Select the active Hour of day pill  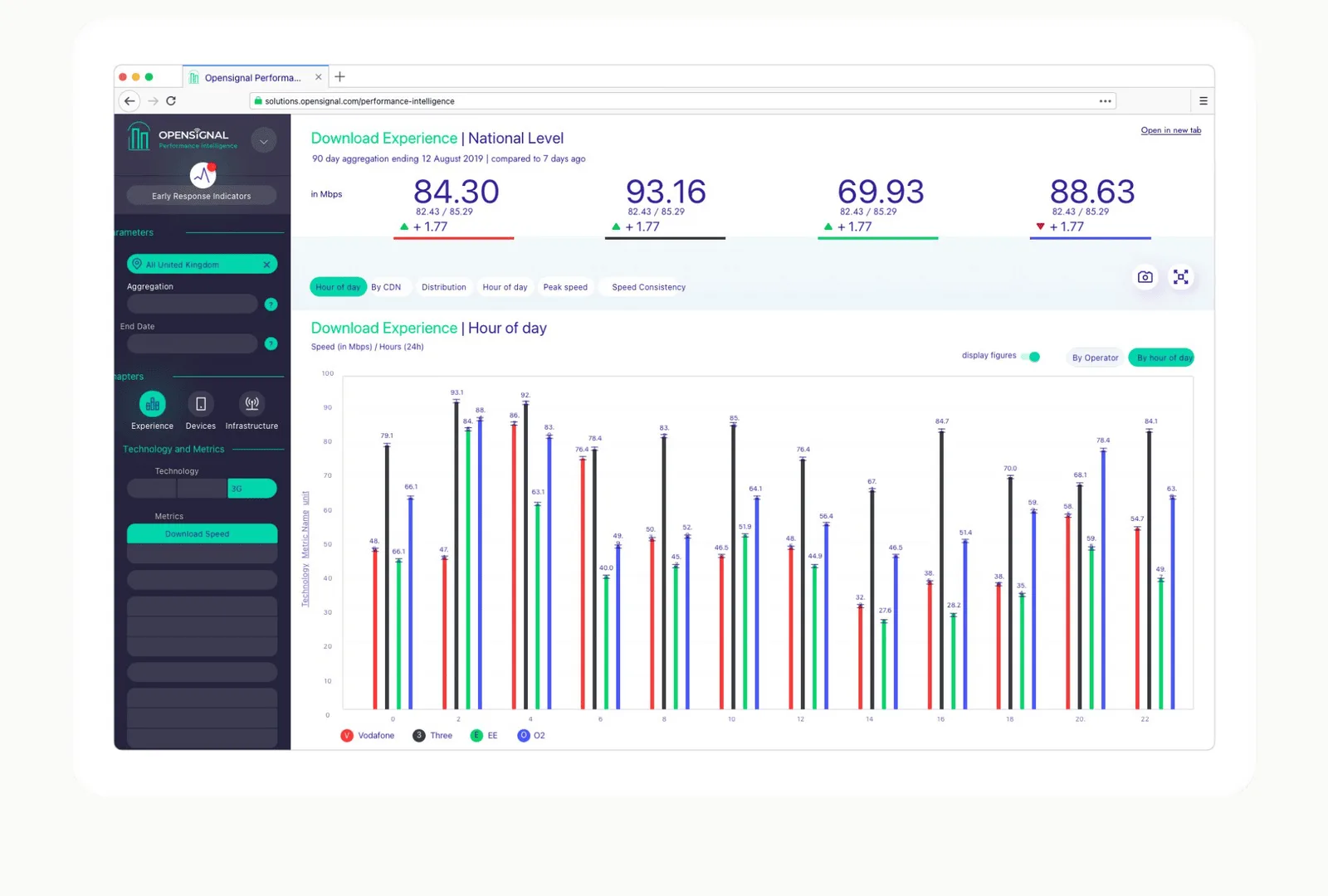pos(338,287)
